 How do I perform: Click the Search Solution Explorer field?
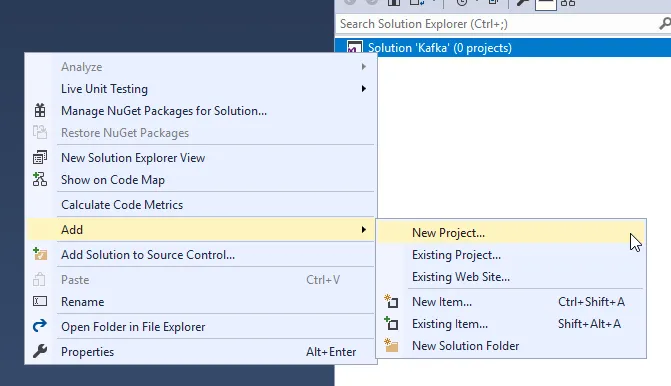coord(496,24)
